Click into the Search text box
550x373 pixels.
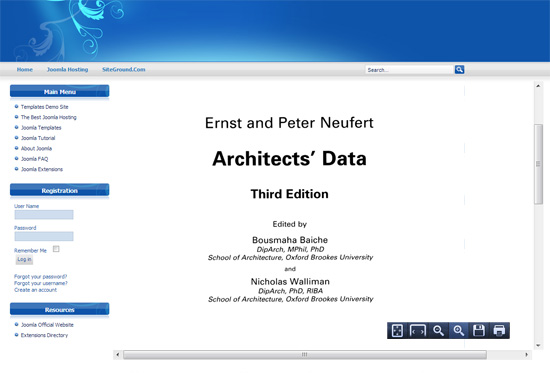(x=409, y=70)
